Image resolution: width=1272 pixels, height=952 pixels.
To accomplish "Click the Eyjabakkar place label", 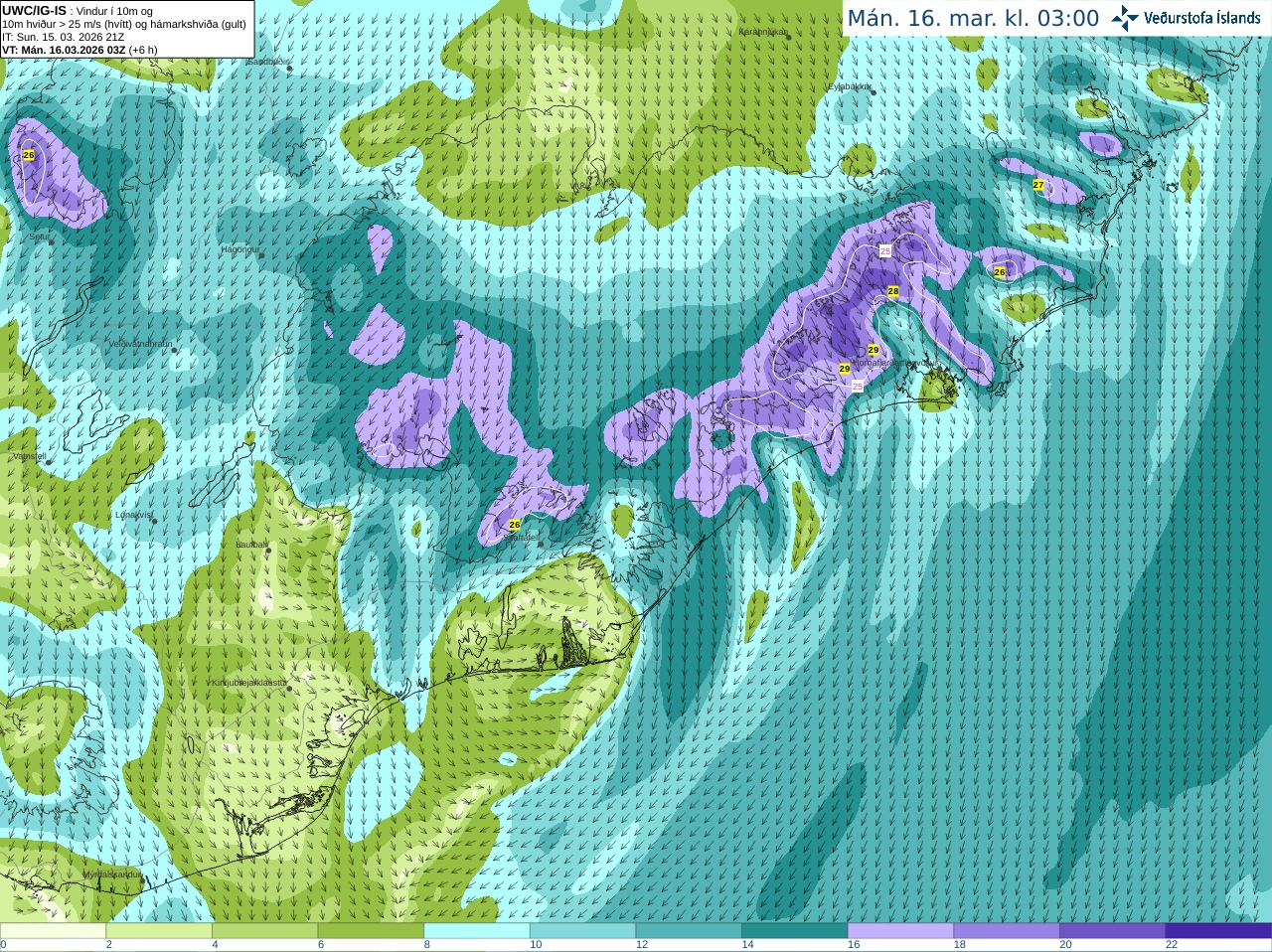I will pyautogui.click(x=850, y=87).
